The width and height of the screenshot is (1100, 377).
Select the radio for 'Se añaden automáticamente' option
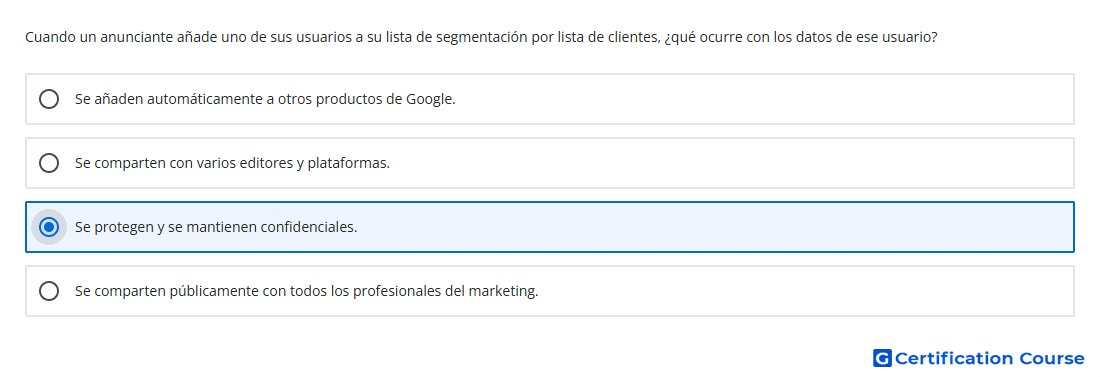click(x=49, y=99)
